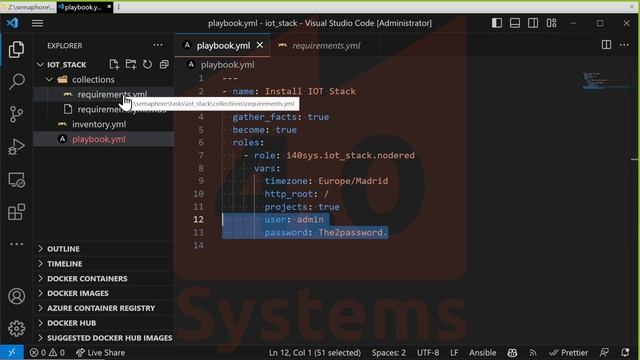Toggle the primary side bar
The image size is (640, 360).
click(497, 23)
